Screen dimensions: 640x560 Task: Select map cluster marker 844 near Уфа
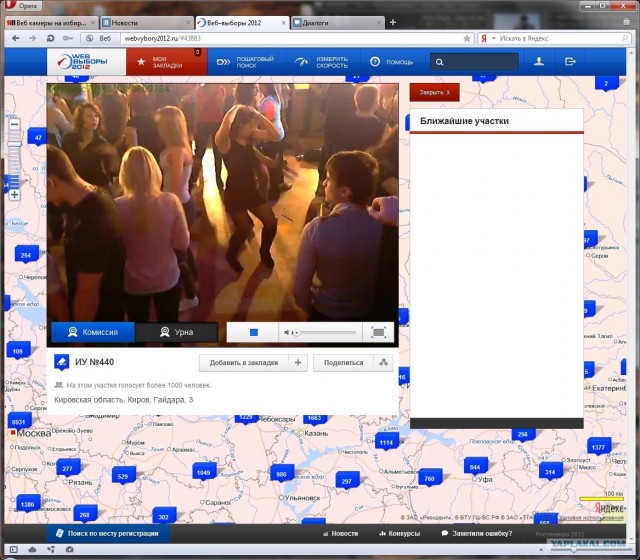[x=475, y=467]
